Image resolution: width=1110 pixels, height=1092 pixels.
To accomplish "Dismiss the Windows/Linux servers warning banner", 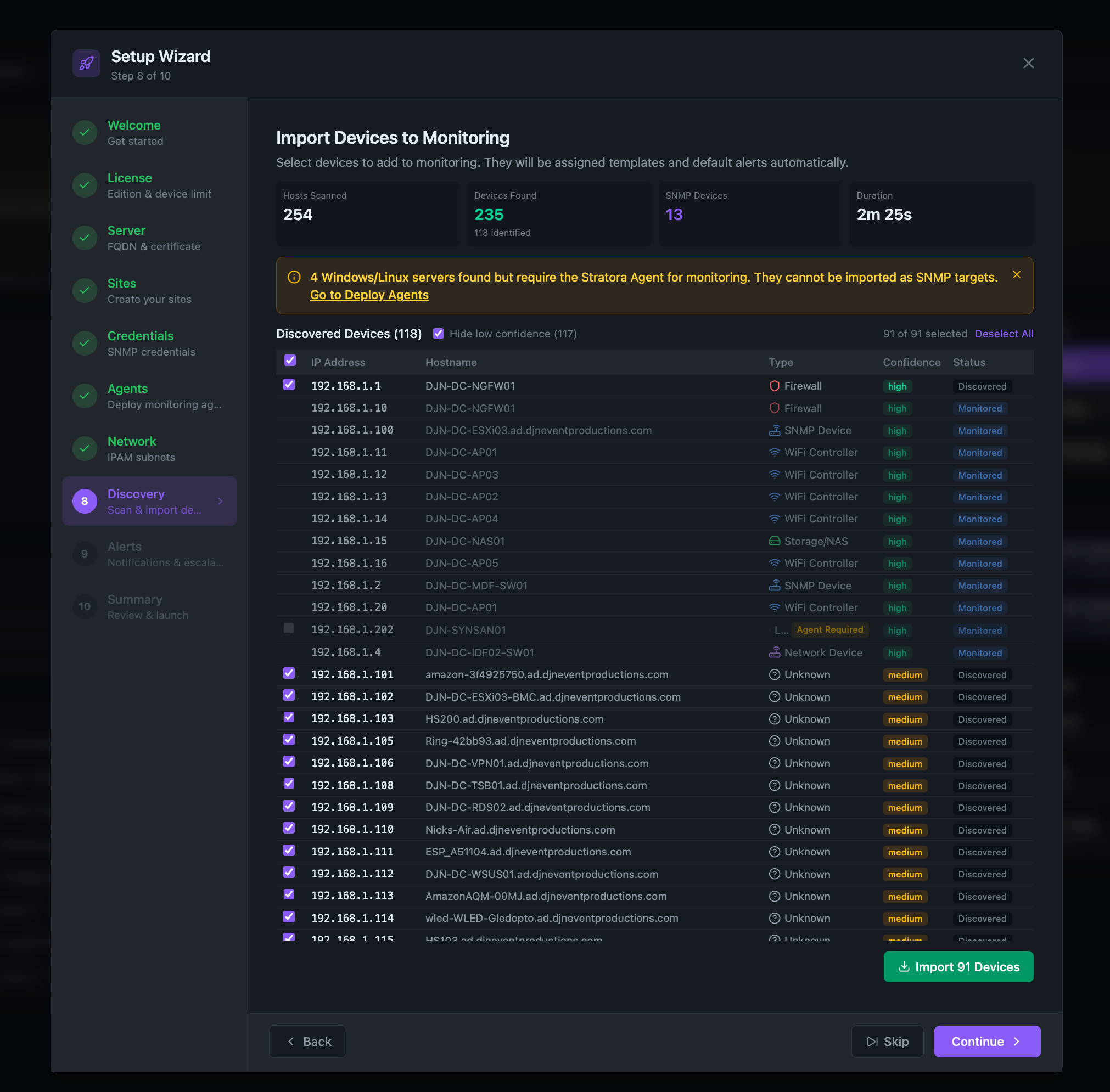I will pyautogui.click(x=1017, y=274).
